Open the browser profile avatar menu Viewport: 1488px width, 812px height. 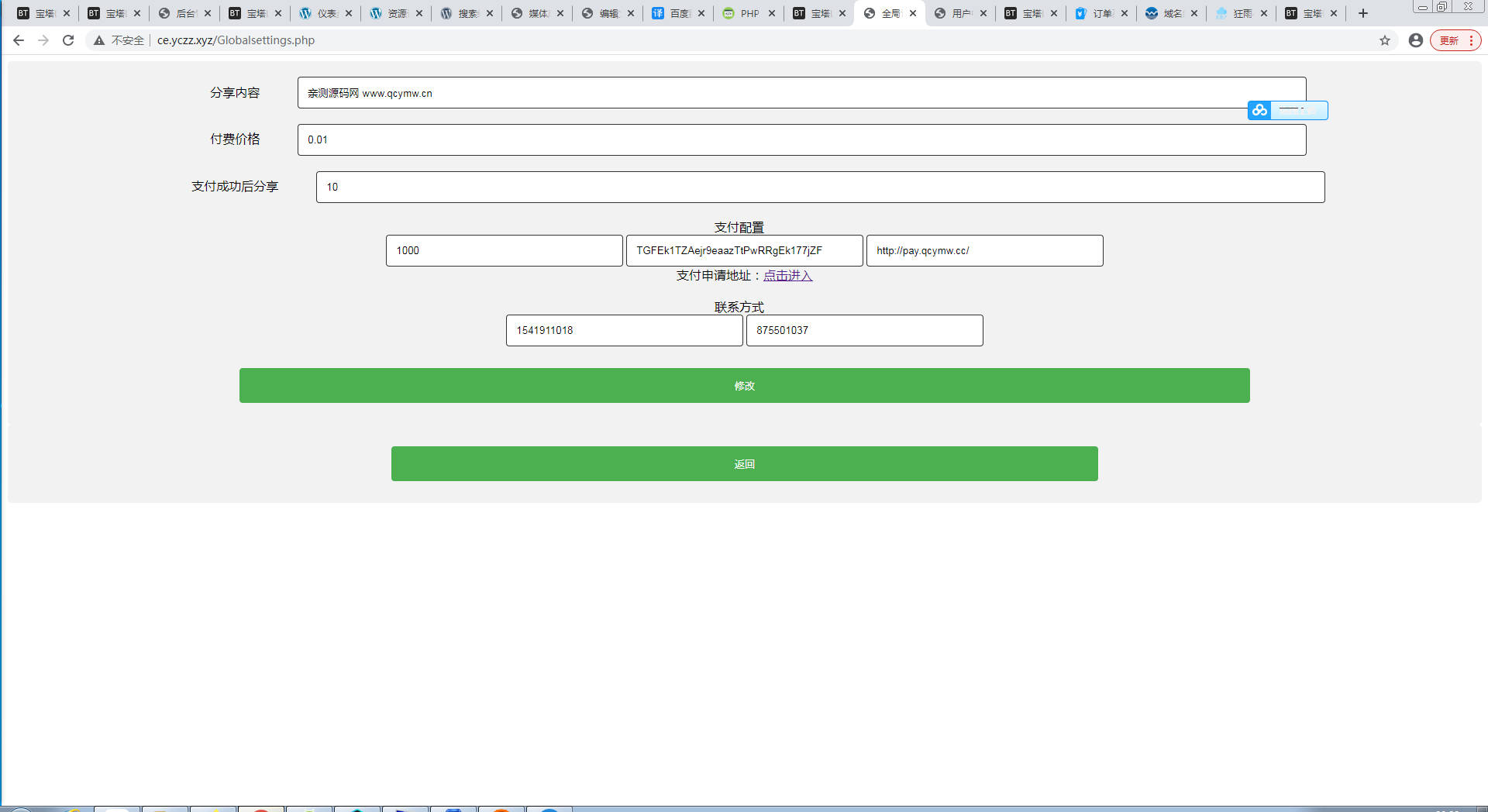[1416, 40]
